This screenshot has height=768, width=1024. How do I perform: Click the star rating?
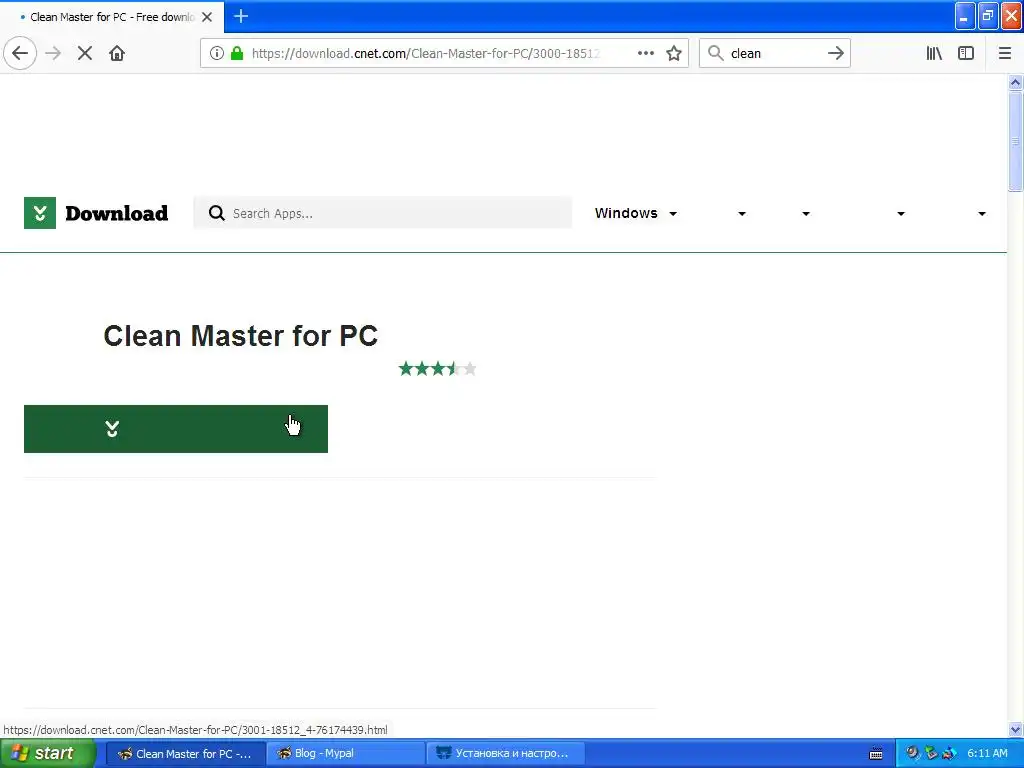point(438,369)
